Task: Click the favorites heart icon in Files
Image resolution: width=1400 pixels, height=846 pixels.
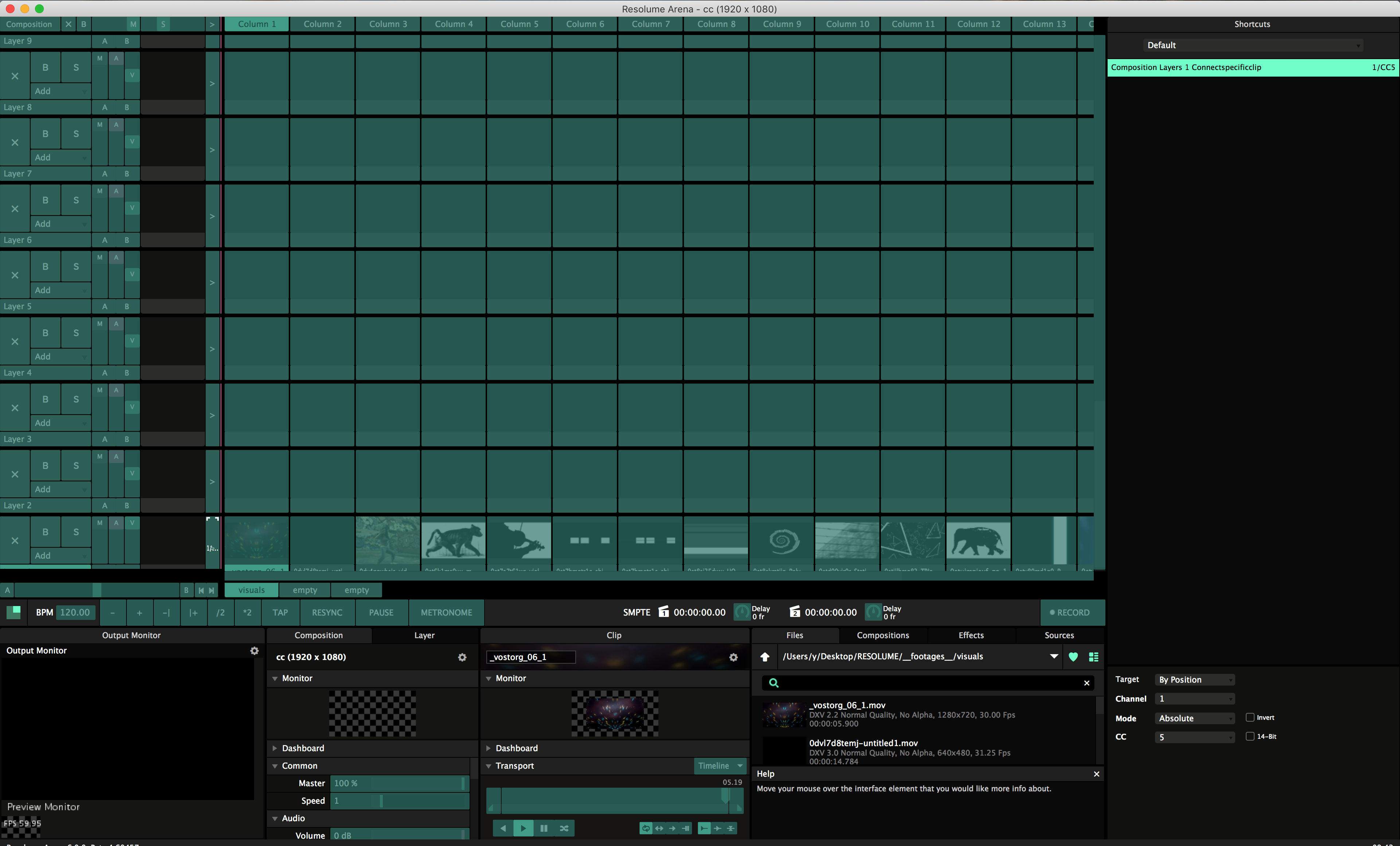Action: pyautogui.click(x=1073, y=657)
